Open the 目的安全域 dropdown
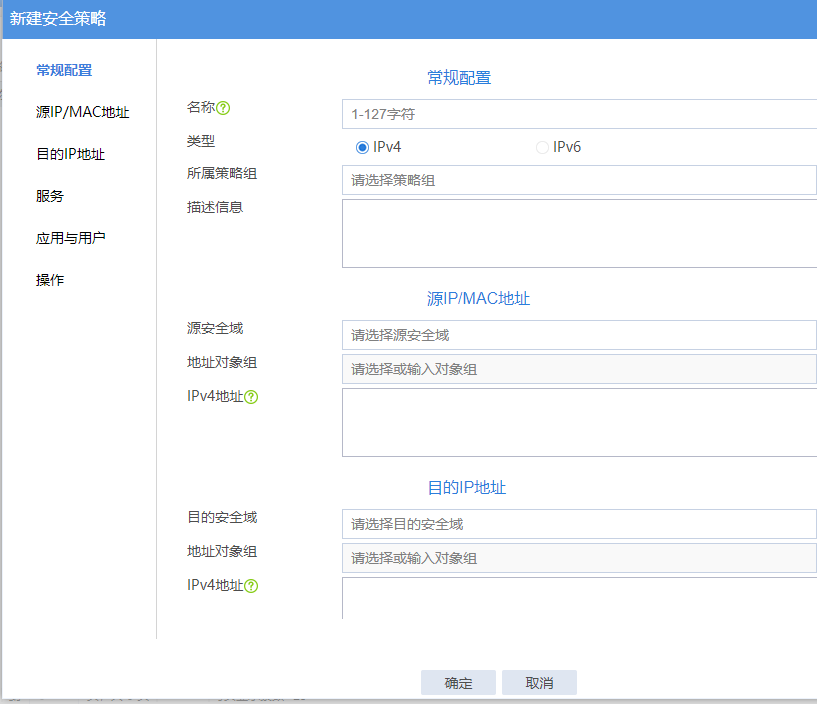Screen dimensions: 817x704 click(x=579, y=524)
